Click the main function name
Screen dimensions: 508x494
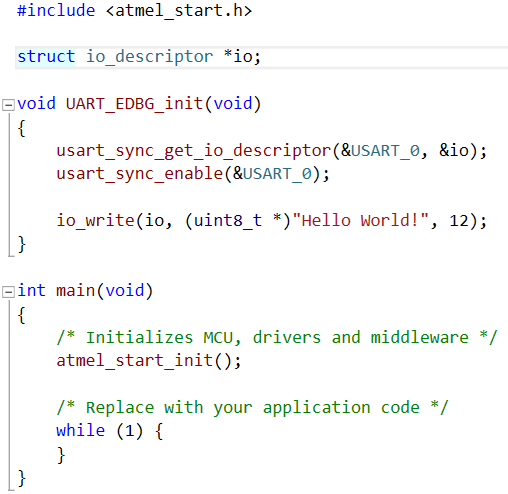pyautogui.click(x=76, y=290)
